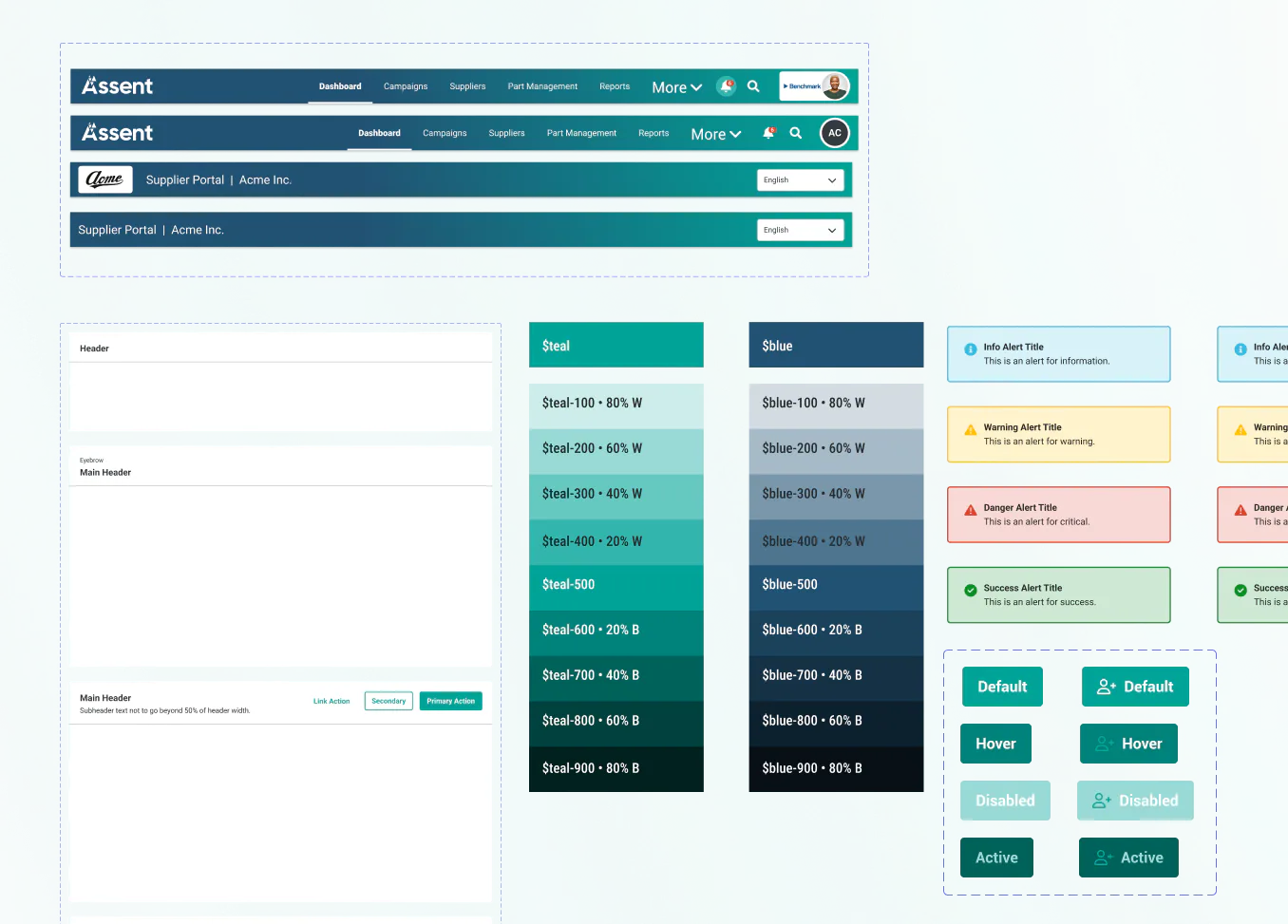Click the search icon in first Assent header

click(x=753, y=86)
